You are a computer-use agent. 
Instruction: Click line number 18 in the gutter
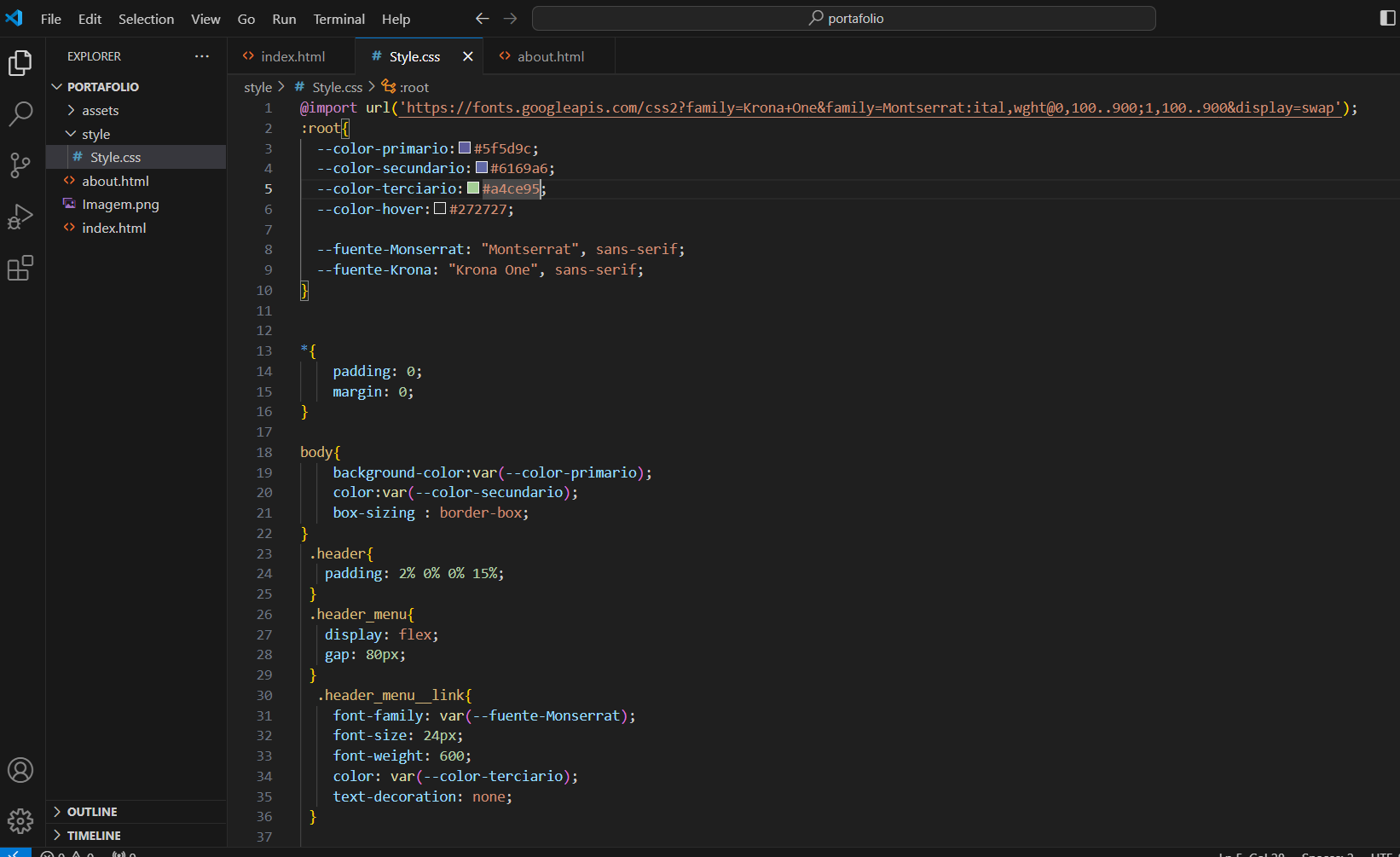click(x=264, y=452)
